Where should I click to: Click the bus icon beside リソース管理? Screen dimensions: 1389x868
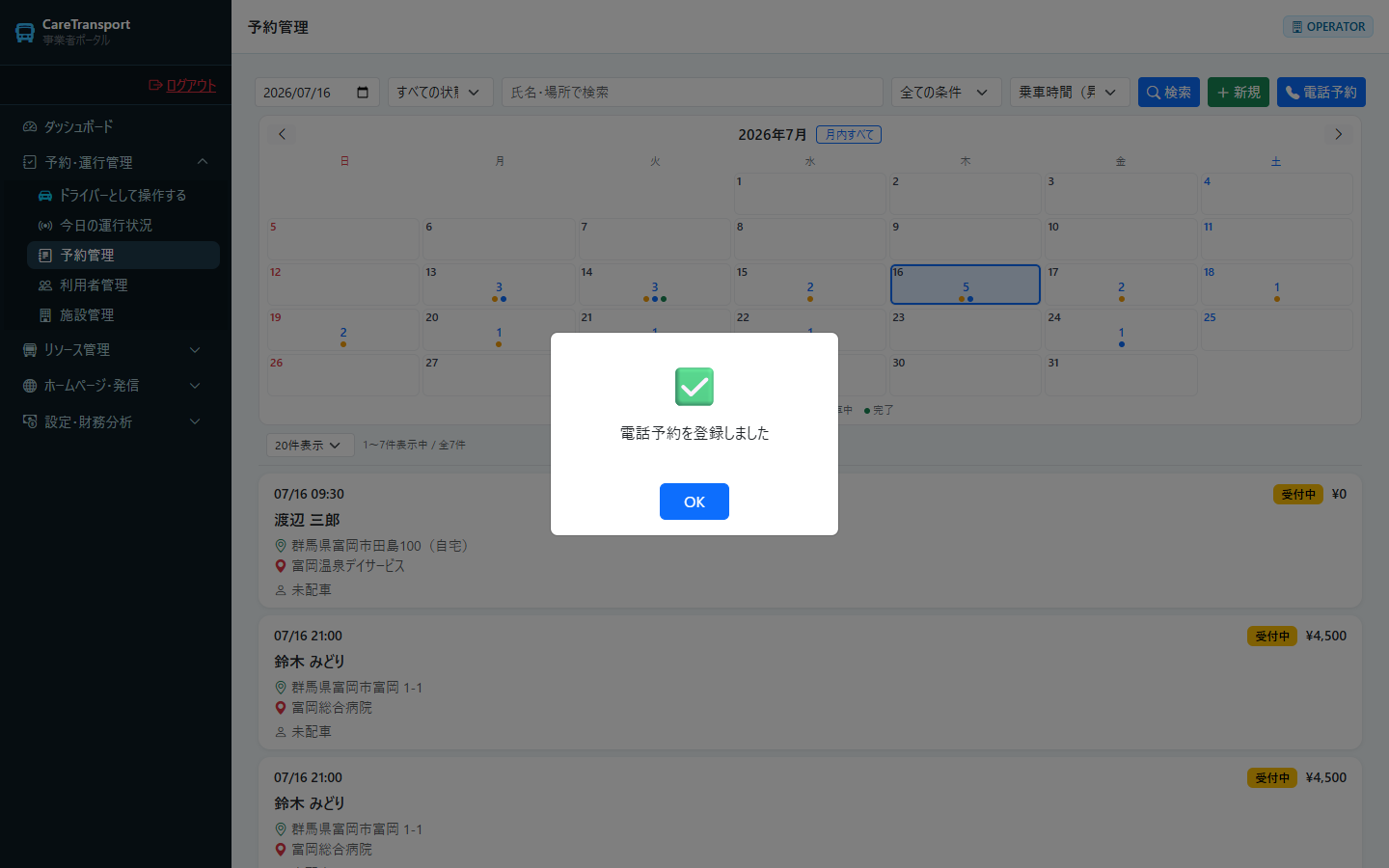(x=30, y=349)
